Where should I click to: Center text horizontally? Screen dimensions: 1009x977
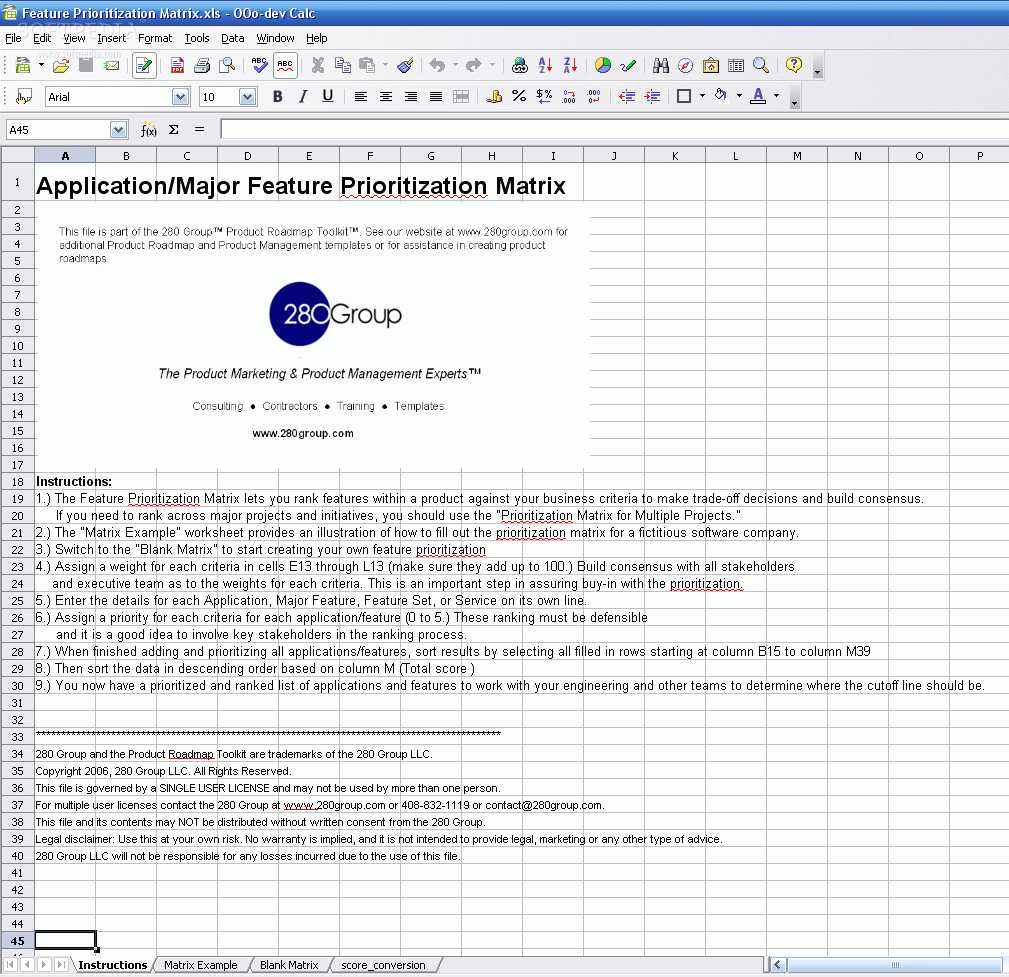[x=385, y=97]
